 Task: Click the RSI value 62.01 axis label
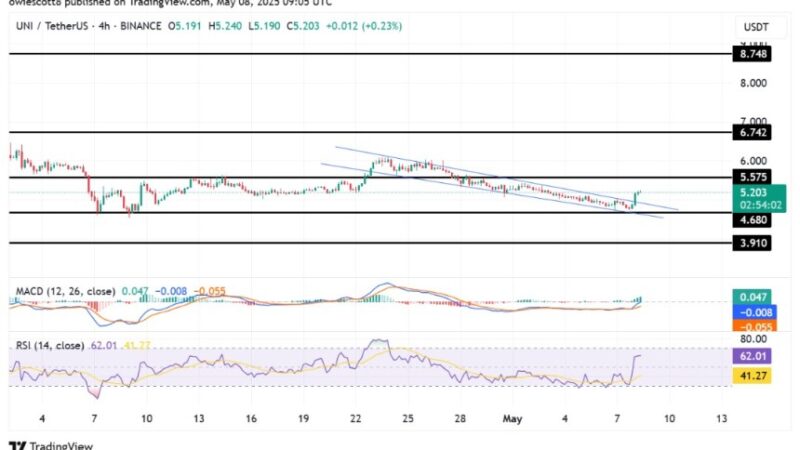click(x=752, y=356)
